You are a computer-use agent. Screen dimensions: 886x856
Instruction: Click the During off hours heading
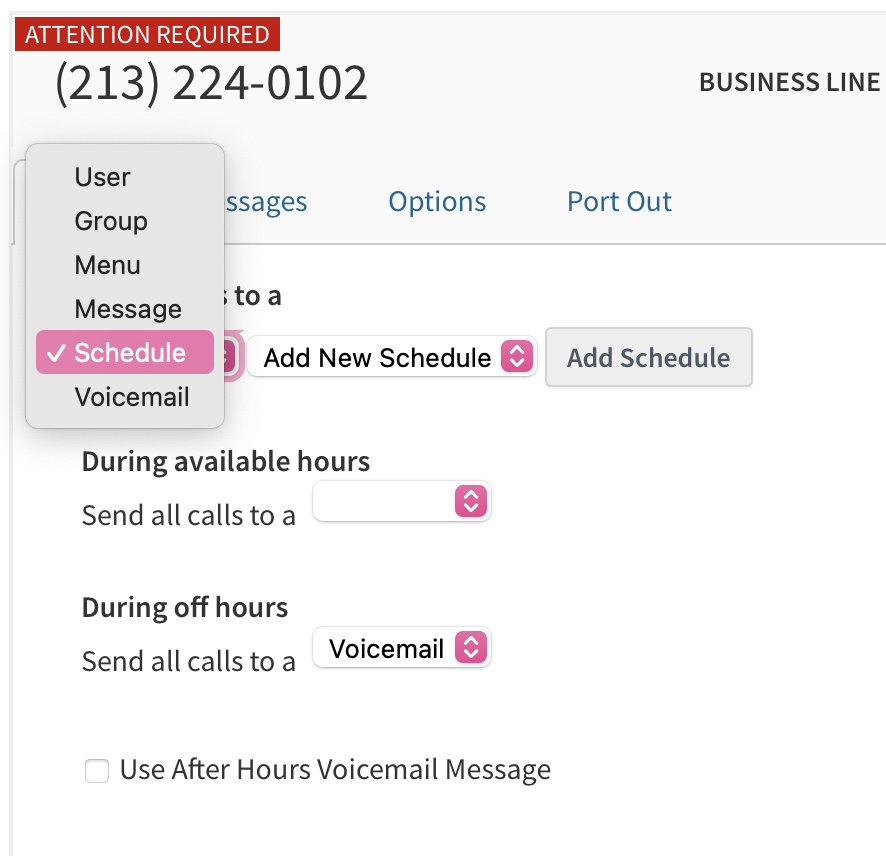point(185,608)
